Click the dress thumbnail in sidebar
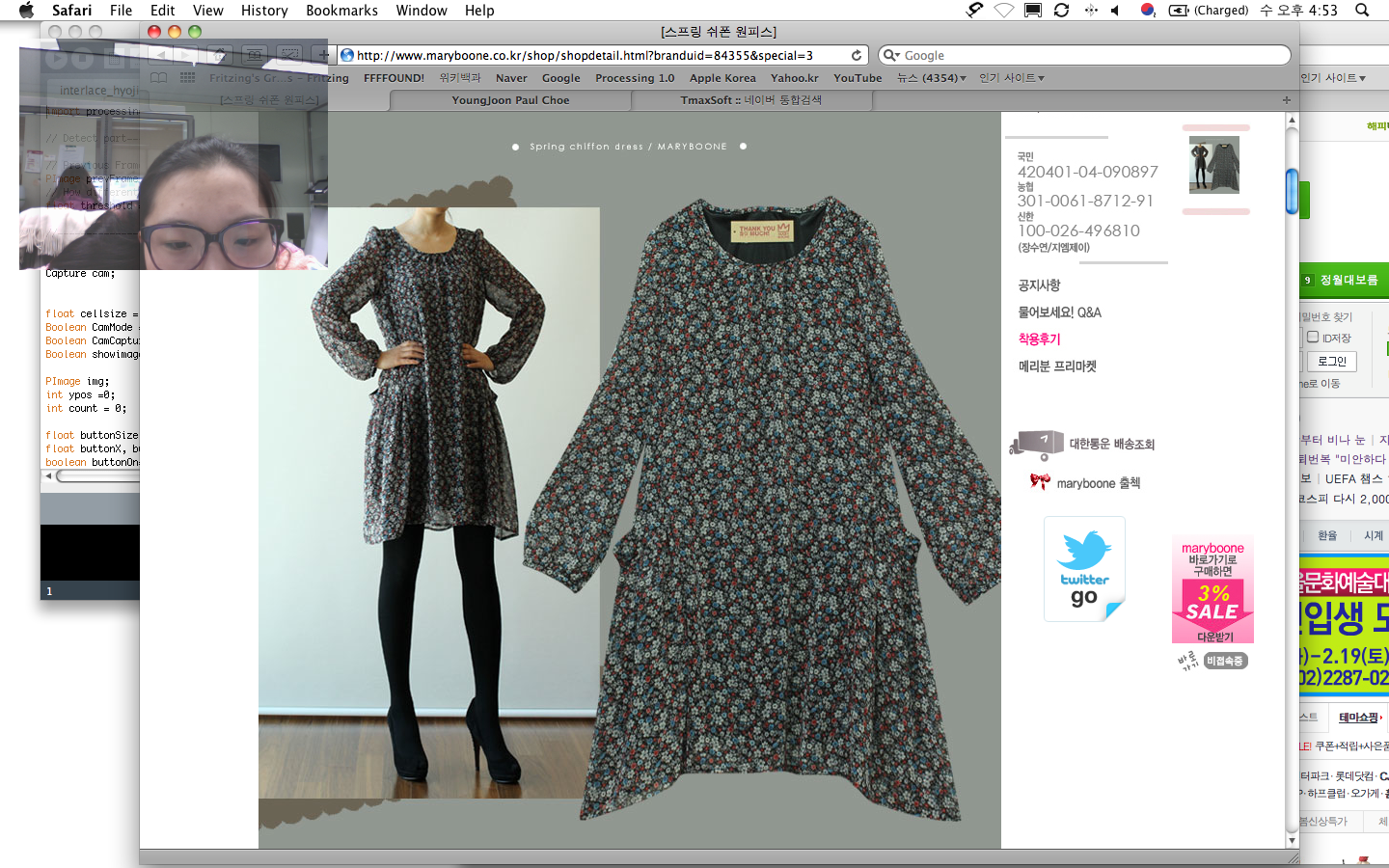The image size is (1389, 868). 1214,166
